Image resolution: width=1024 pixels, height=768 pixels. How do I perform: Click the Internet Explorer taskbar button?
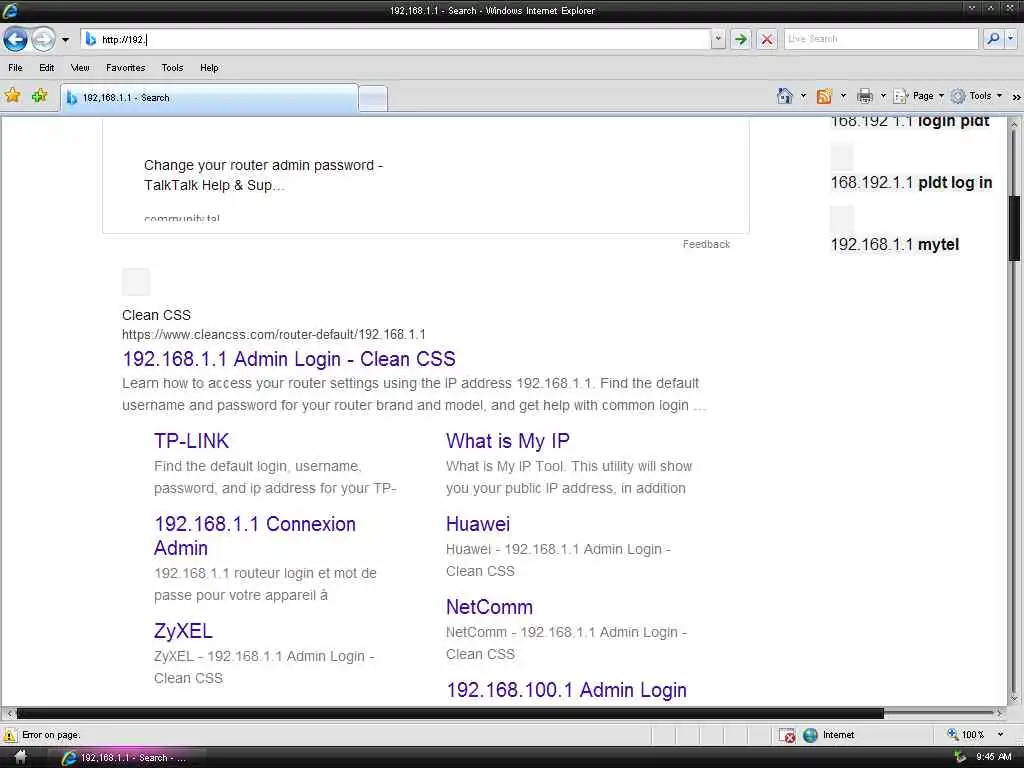pyautogui.click(x=125, y=758)
